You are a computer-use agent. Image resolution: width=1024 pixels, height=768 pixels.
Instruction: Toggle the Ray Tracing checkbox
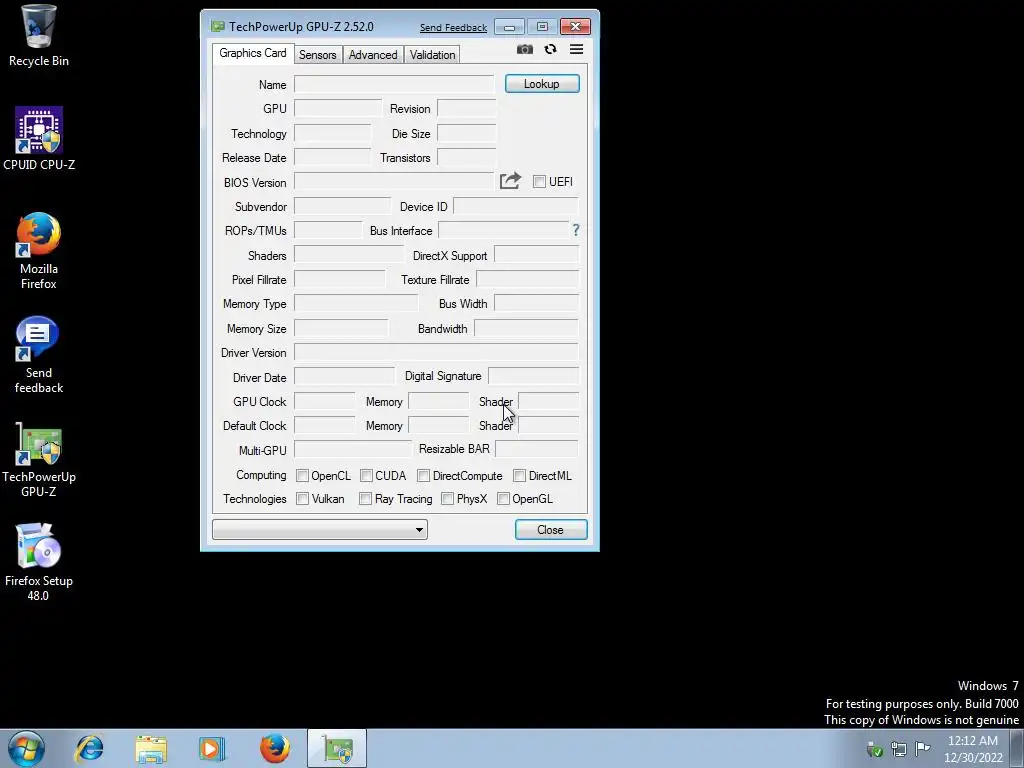tap(366, 499)
